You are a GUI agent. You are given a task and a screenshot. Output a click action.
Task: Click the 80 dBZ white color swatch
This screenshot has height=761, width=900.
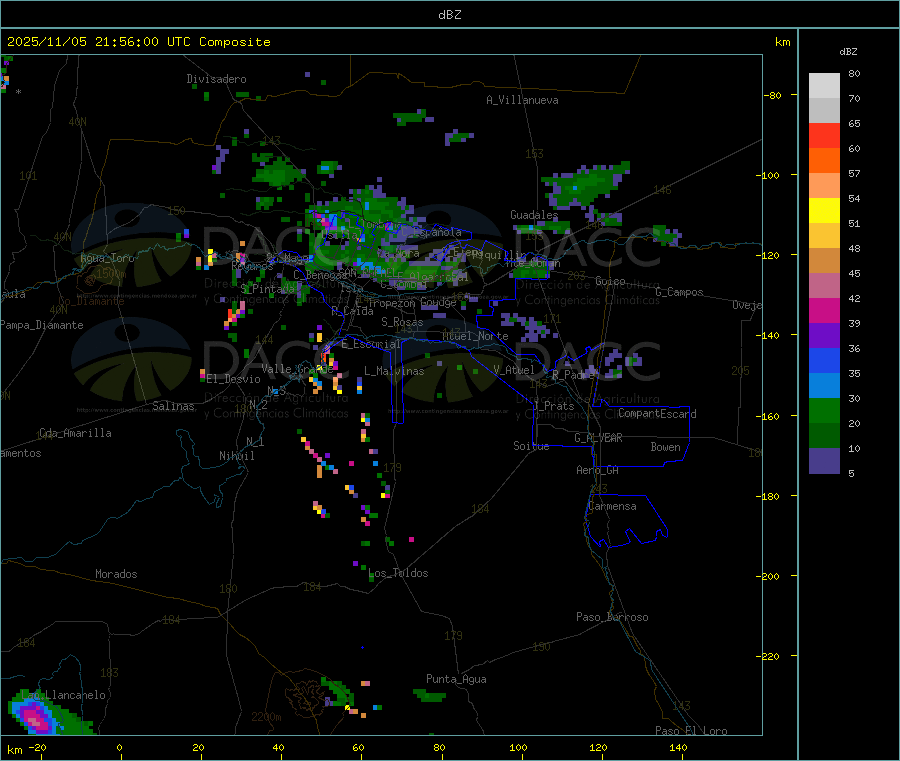pos(824,86)
